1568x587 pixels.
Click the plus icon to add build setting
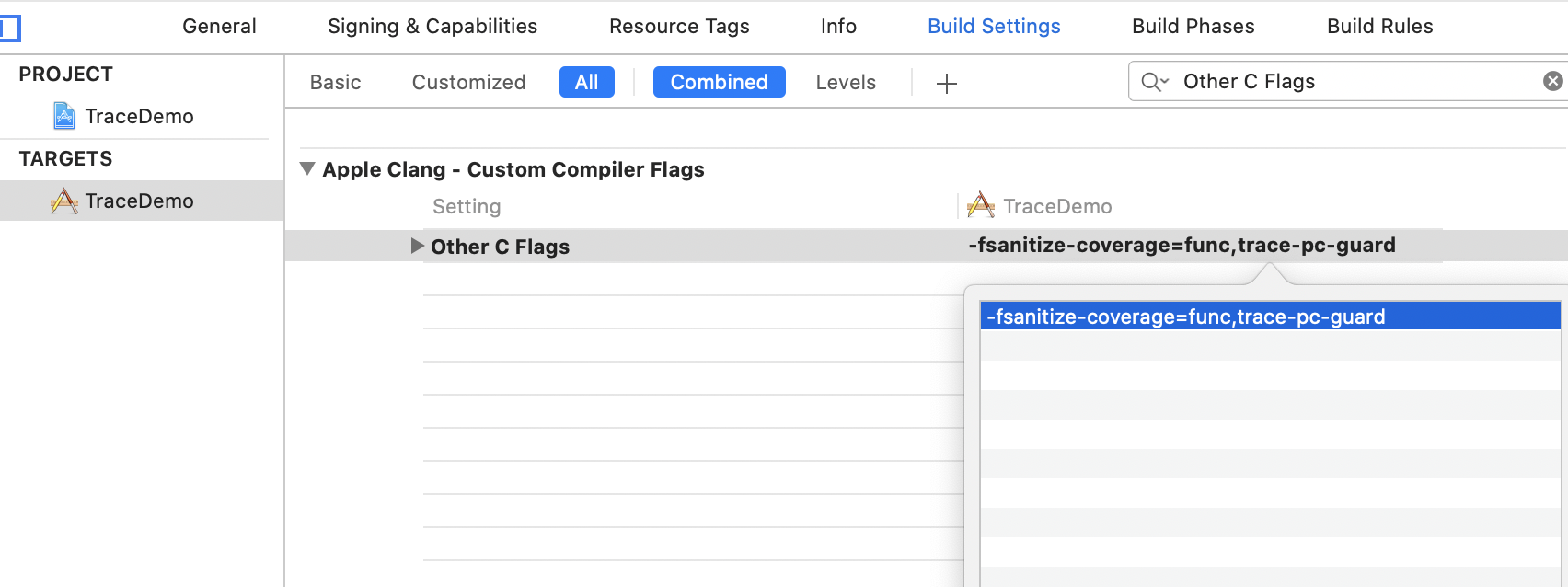[946, 84]
